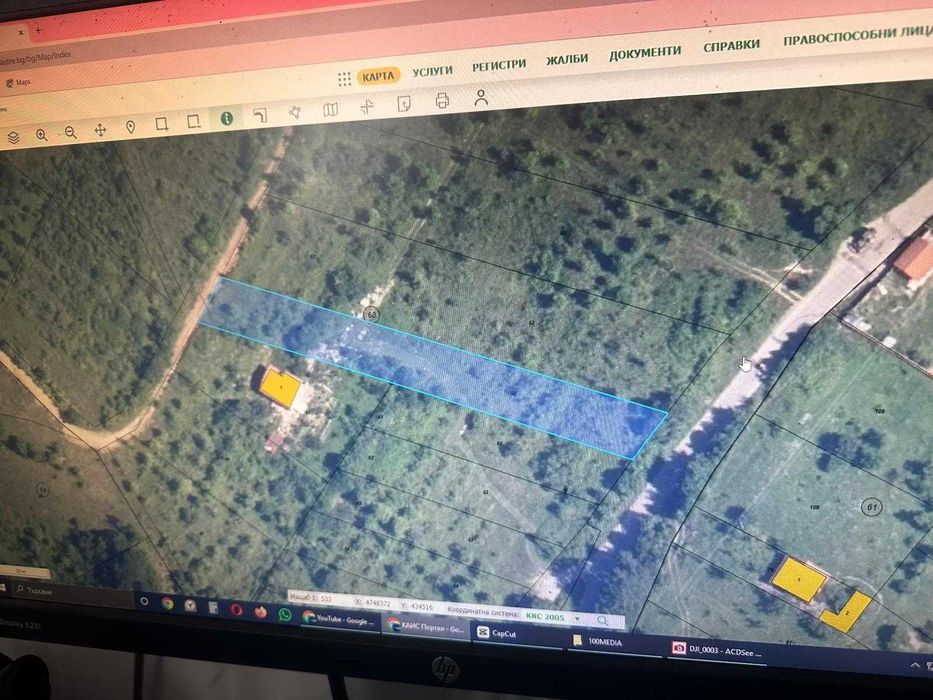Open the УСЛУГИ menu

click(433, 71)
